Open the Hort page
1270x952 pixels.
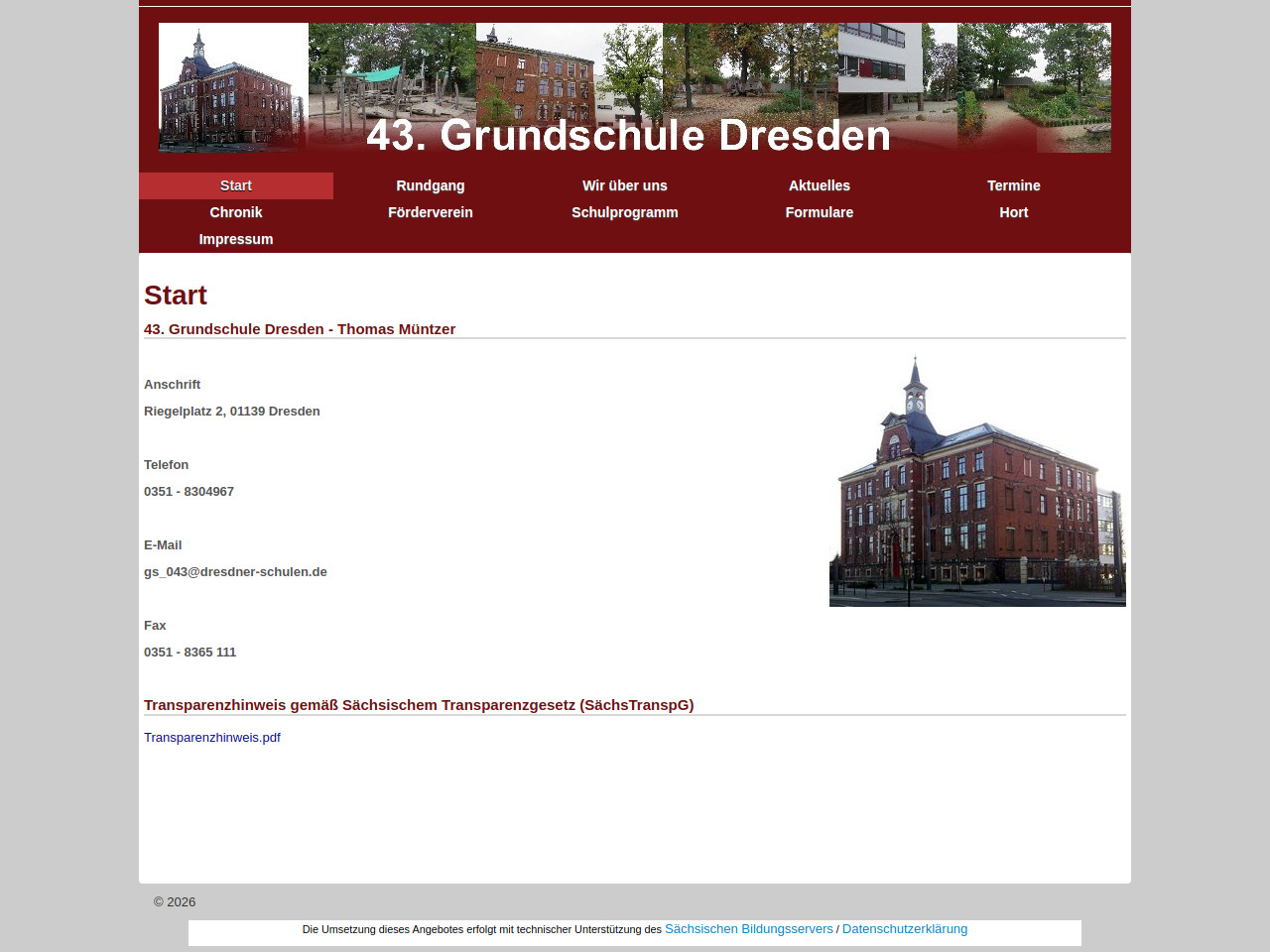1014,212
